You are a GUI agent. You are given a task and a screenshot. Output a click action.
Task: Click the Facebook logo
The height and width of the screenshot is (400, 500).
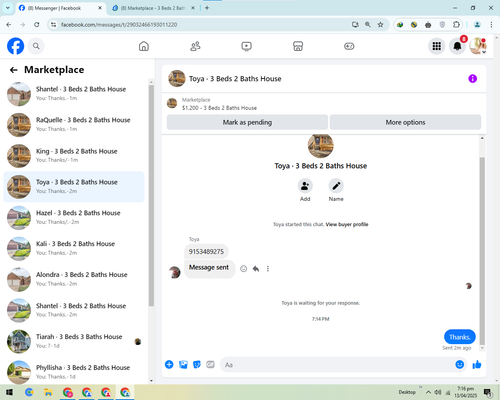[16, 46]
